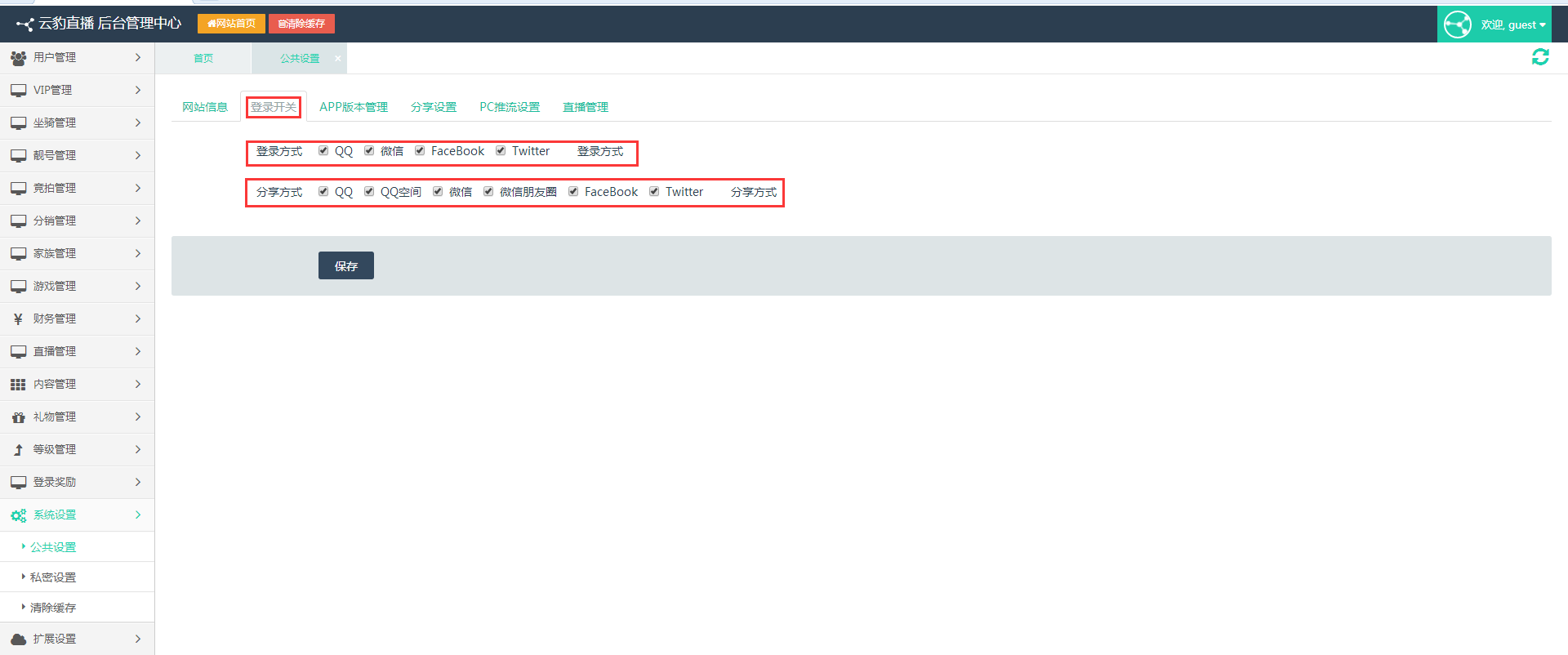The width and height of the screenshot is (1568, 655).
Task: Click the 靓号管理 monitor icon
Action: (18, 156)
